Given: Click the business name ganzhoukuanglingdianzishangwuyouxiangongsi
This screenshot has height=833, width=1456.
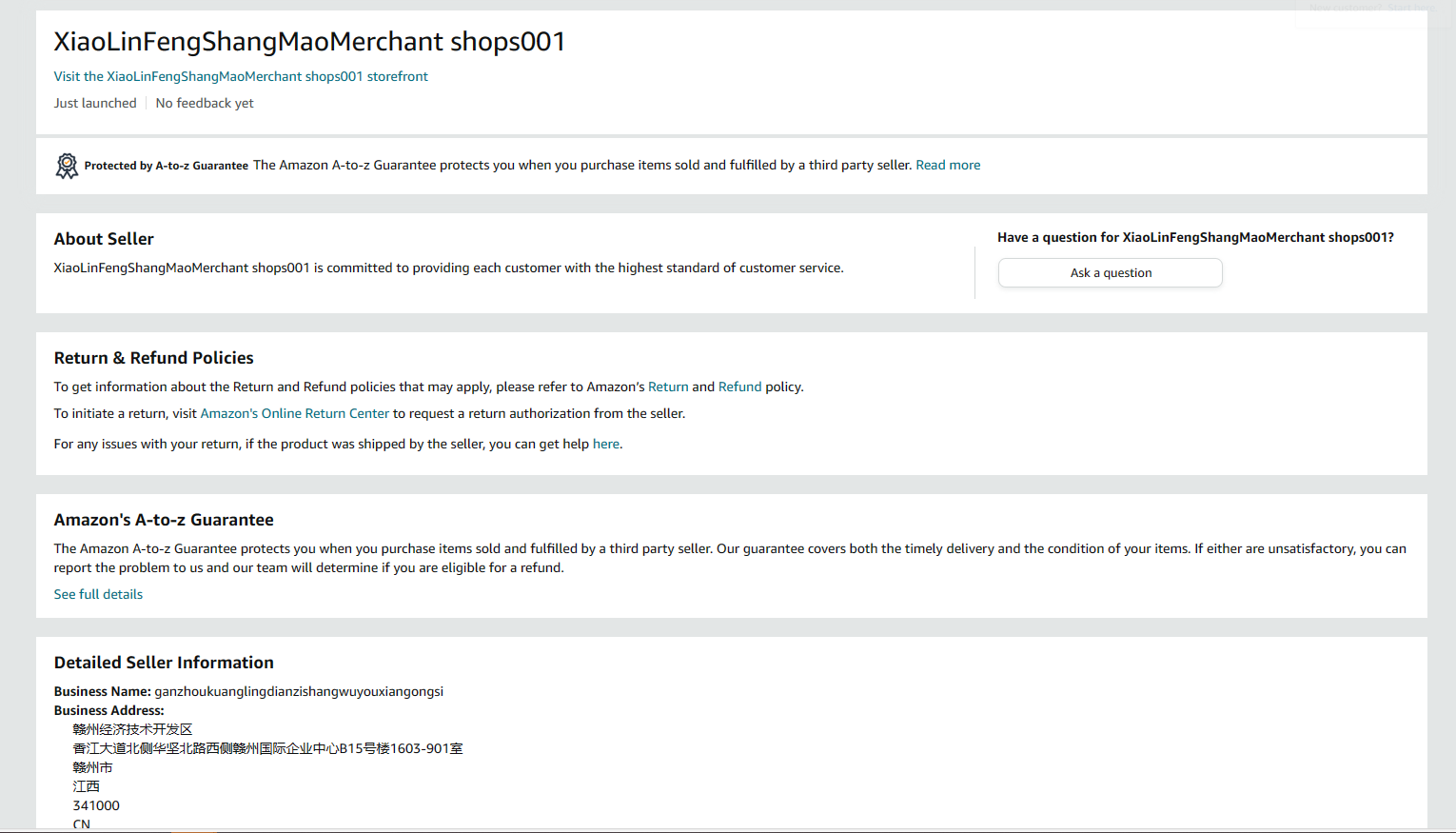Looking at the screenshot, I should [x=299, y=691].
